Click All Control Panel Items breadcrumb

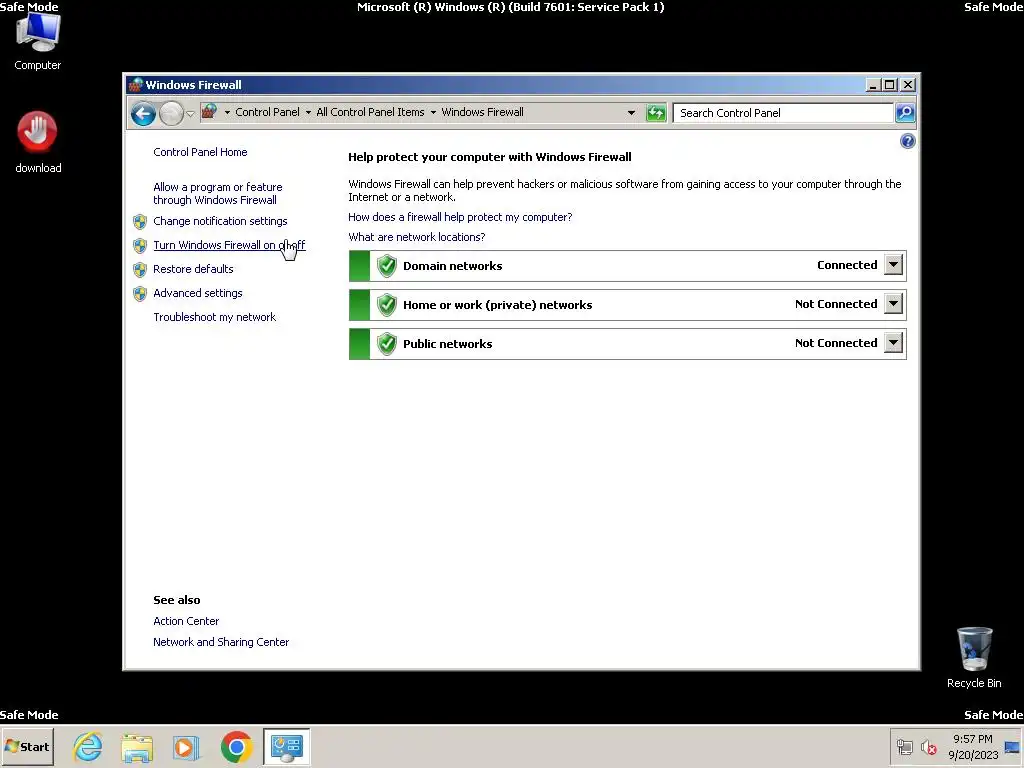[x=370, y=112]
